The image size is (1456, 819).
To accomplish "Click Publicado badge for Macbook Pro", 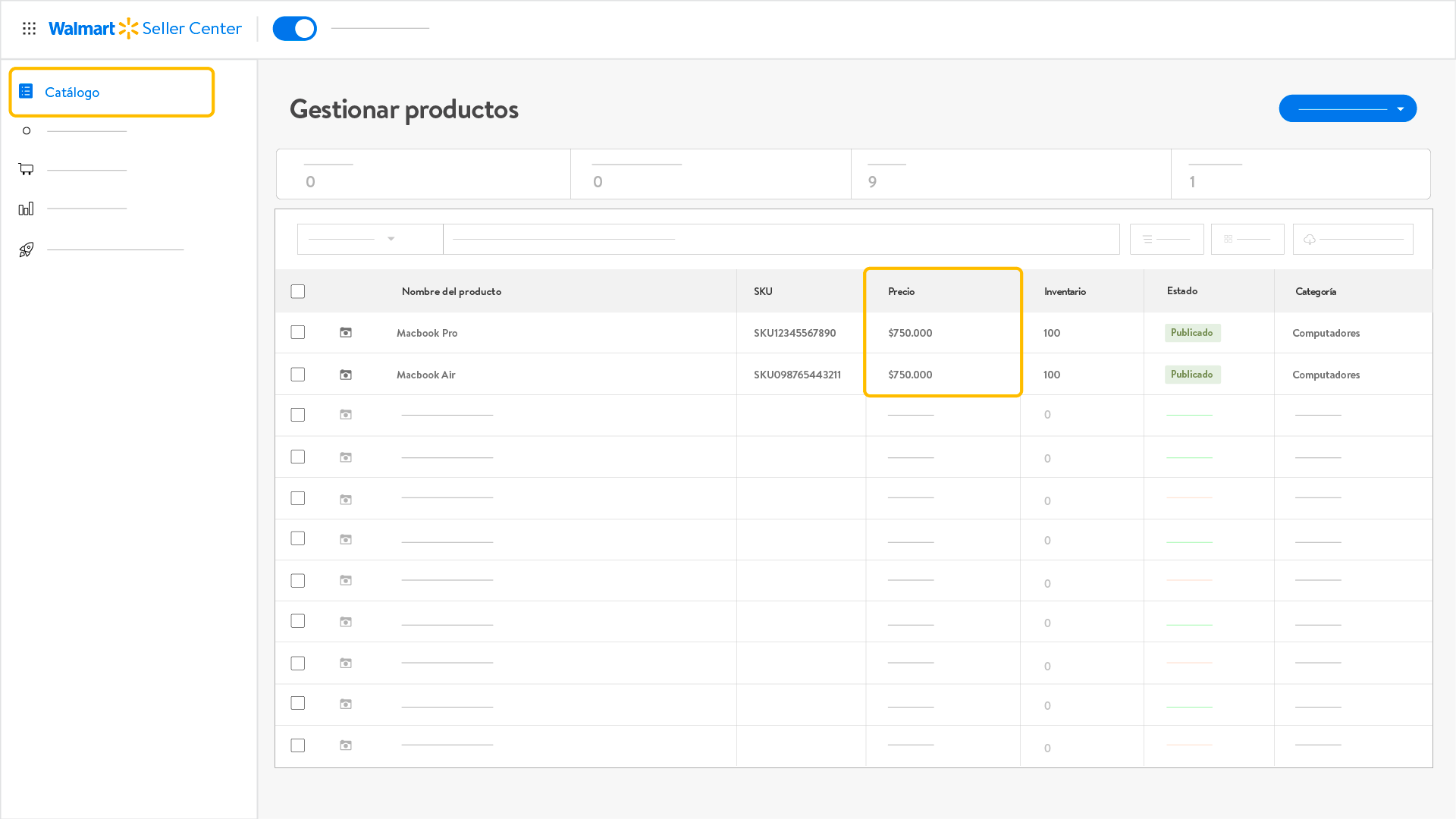I will [x=1192, y=333].
